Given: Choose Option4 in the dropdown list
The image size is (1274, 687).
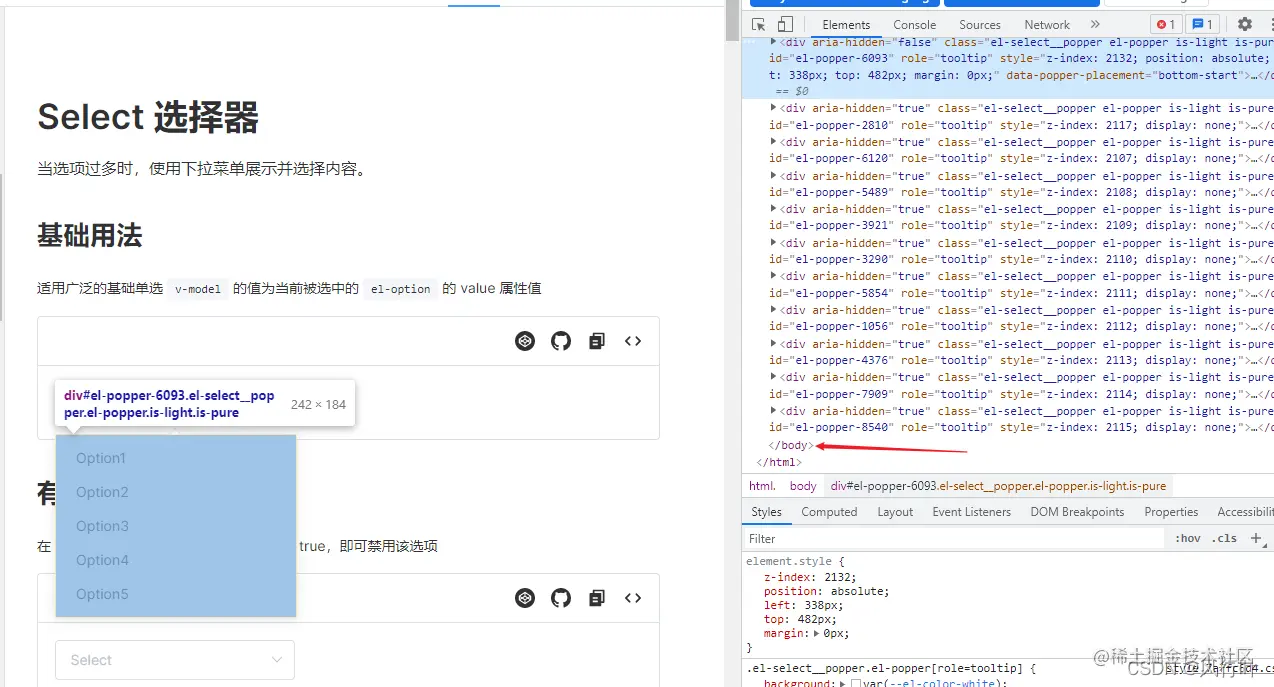Looking at the screenshot, I should (176, 560).
